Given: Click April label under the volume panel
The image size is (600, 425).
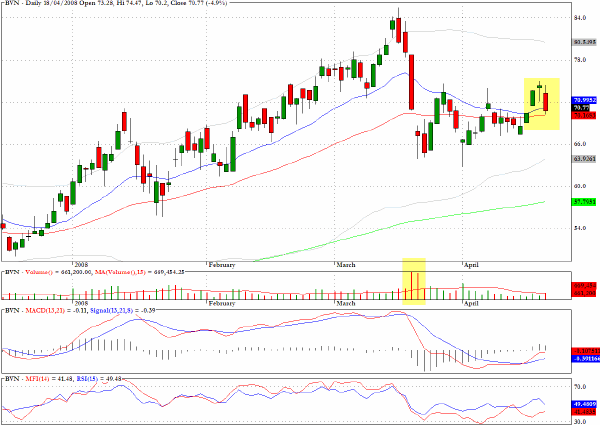Looking at the screenshot, I should click(x=471, y=303).
